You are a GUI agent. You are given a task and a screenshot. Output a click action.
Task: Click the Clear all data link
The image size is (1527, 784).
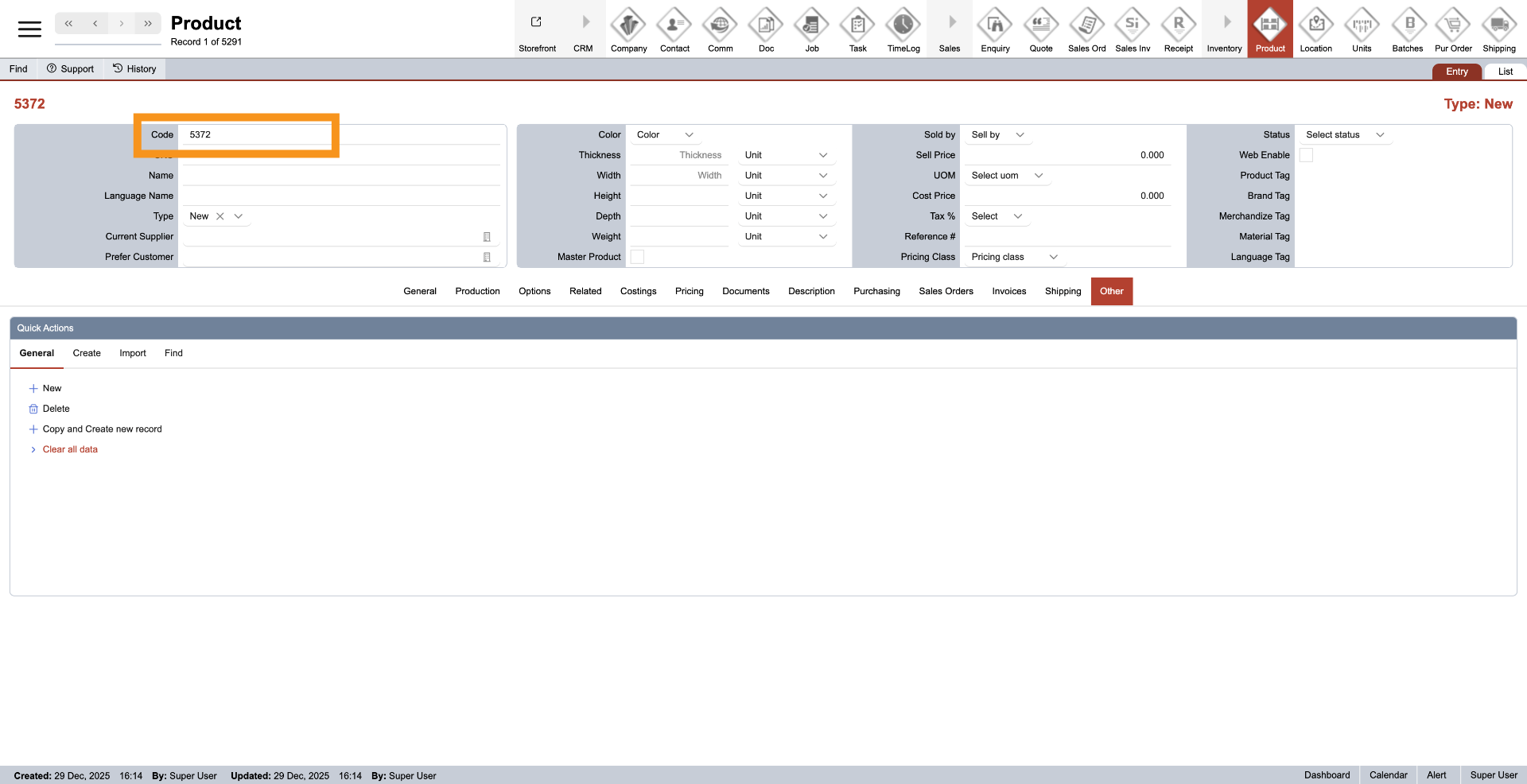[x=70, y=450]
